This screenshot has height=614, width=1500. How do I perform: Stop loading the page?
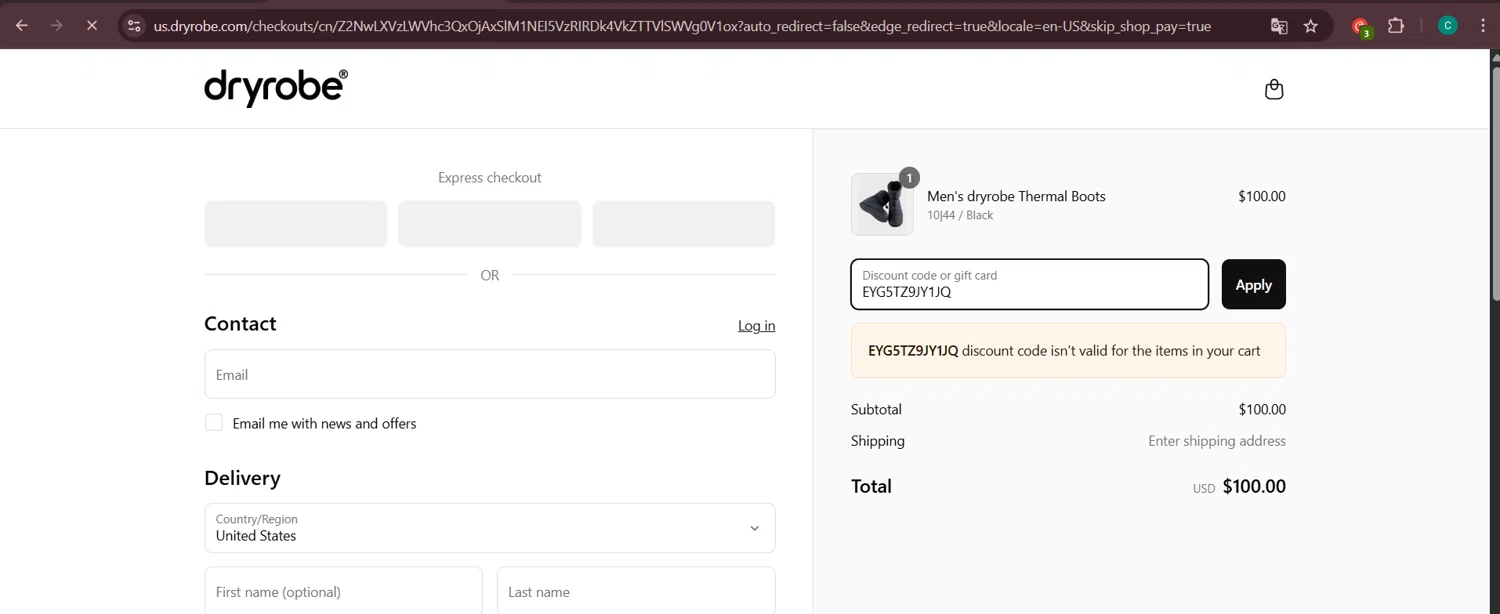92,25
